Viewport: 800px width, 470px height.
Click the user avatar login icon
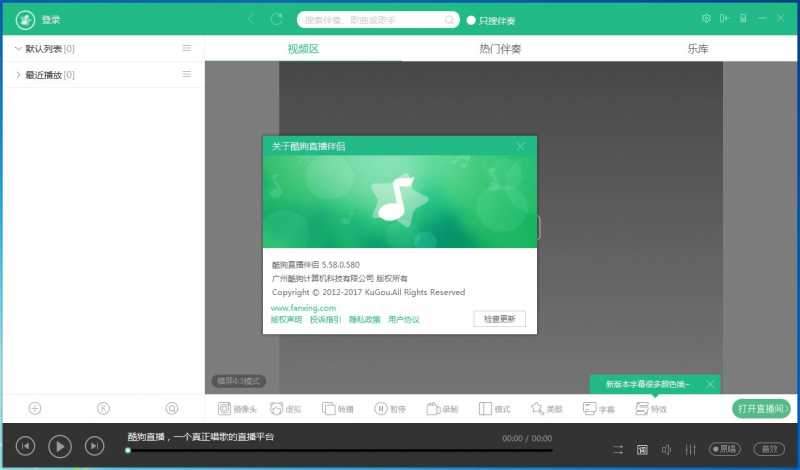pos(25,20)
